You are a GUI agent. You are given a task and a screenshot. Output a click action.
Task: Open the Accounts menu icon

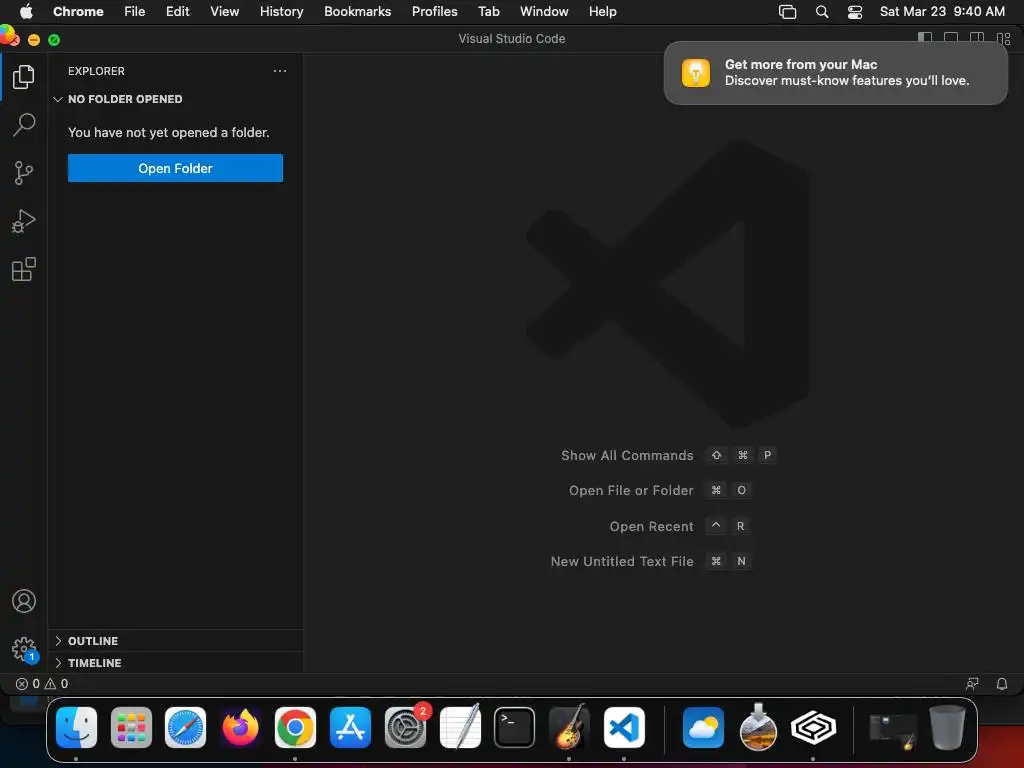24,601
